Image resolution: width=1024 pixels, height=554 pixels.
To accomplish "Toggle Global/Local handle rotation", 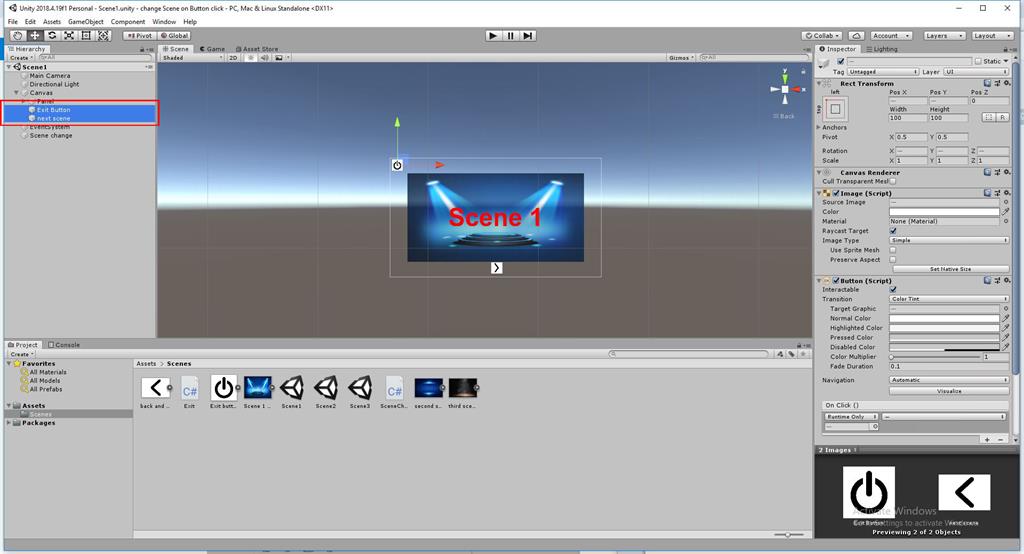I will [x=174, y=36].
